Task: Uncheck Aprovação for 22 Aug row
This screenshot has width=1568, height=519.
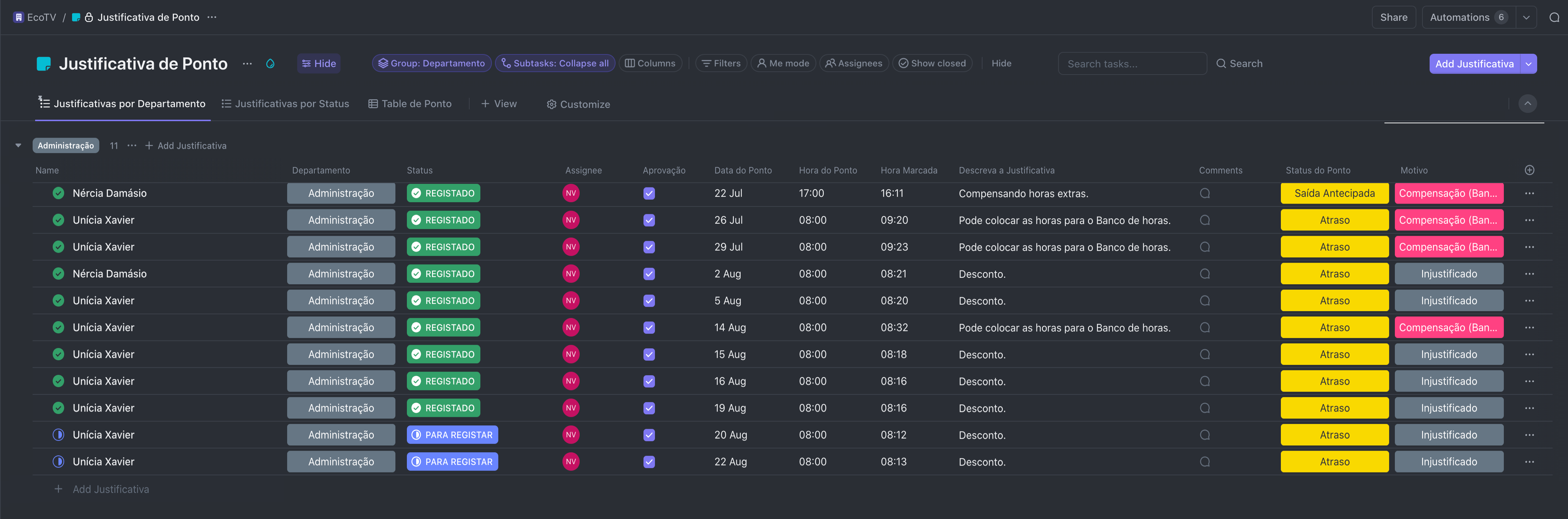Action: pyautogui.click(x=649, y=462)
